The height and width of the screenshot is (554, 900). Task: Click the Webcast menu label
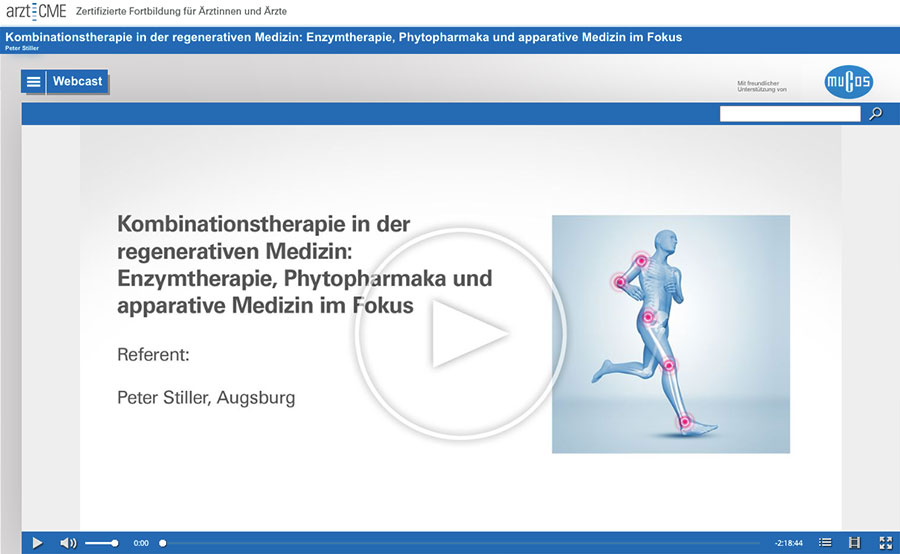tap(77, 82)
